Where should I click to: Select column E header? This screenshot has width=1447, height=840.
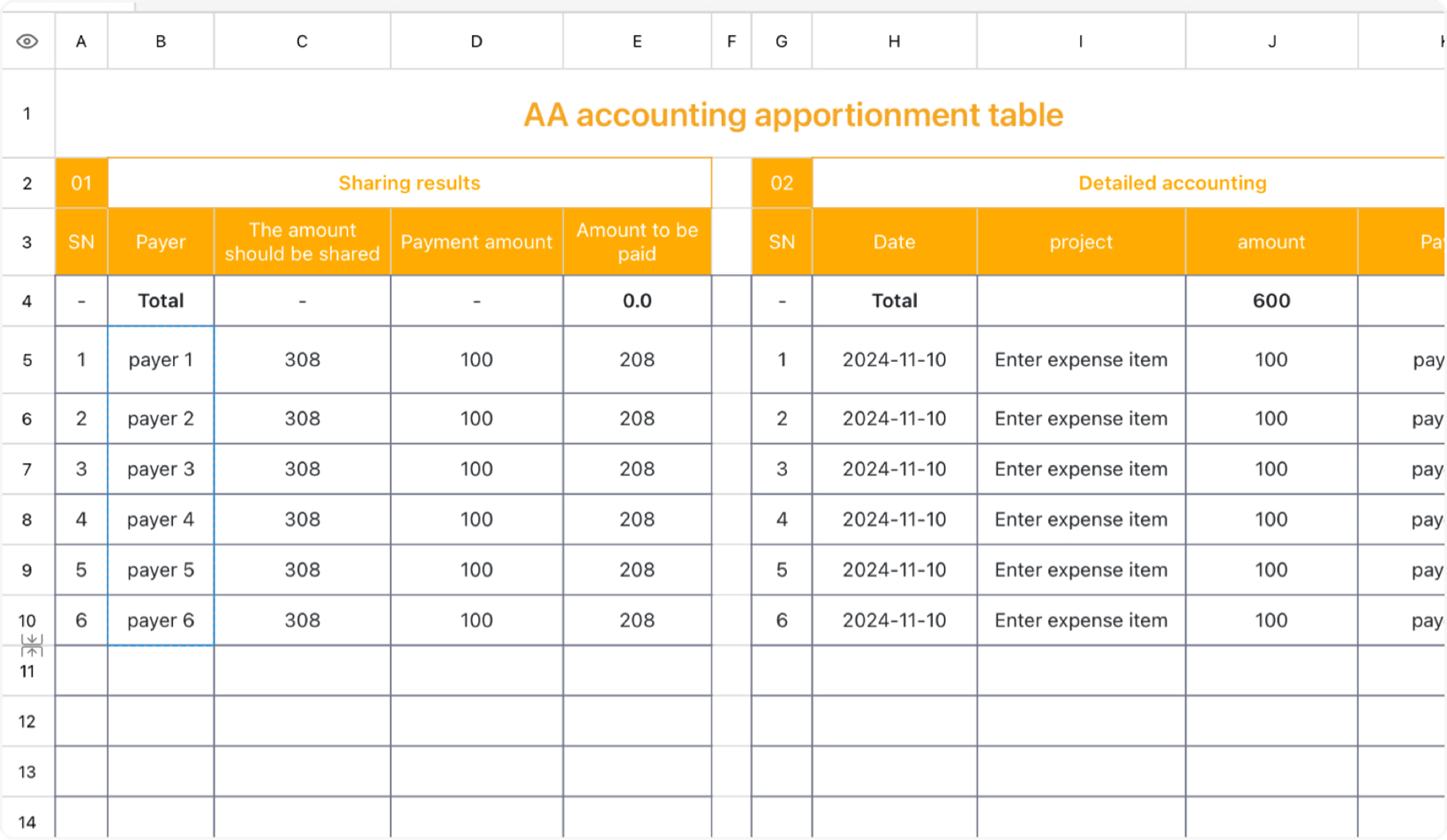637,41
